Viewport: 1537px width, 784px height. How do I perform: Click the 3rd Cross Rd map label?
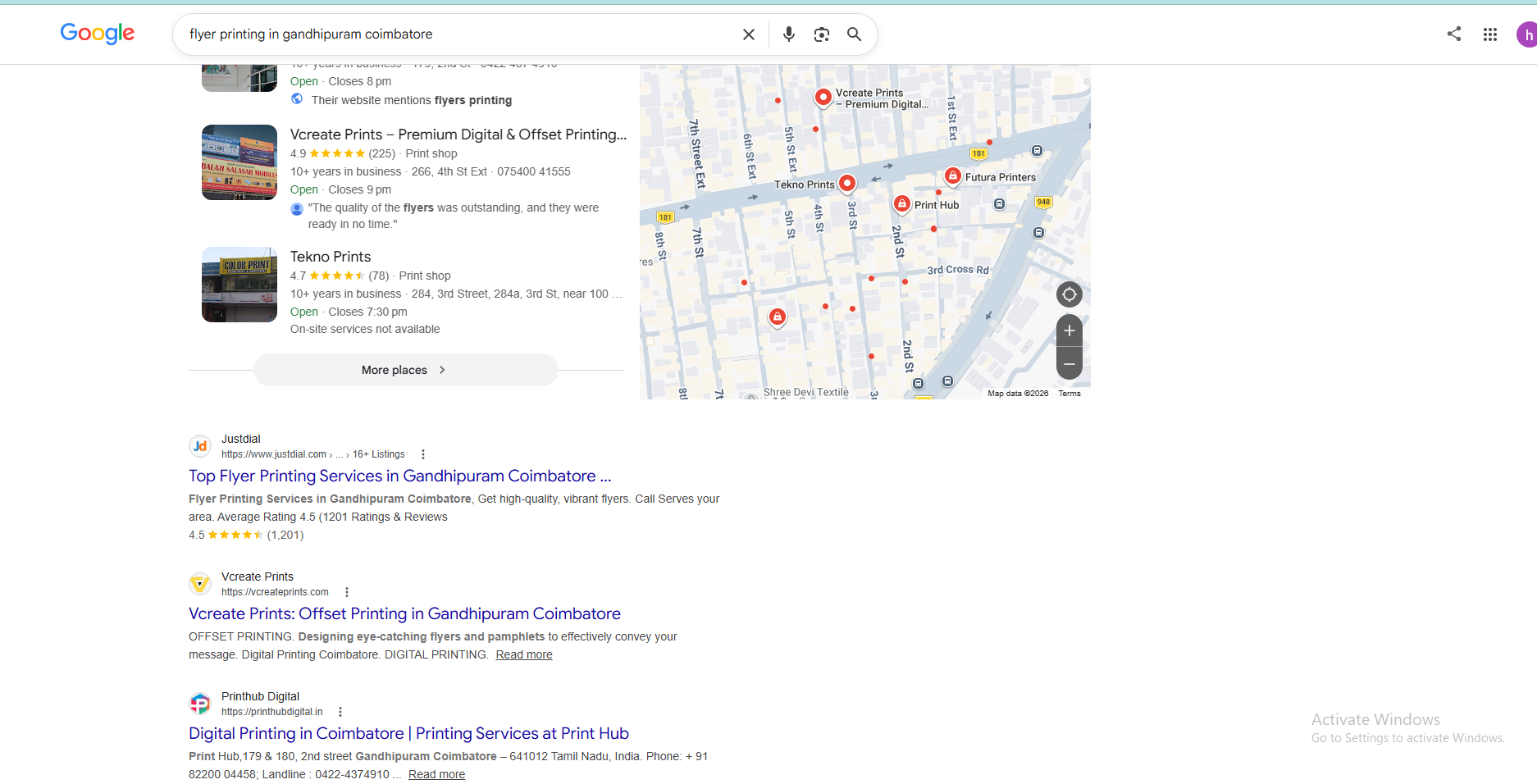point(957,270)
